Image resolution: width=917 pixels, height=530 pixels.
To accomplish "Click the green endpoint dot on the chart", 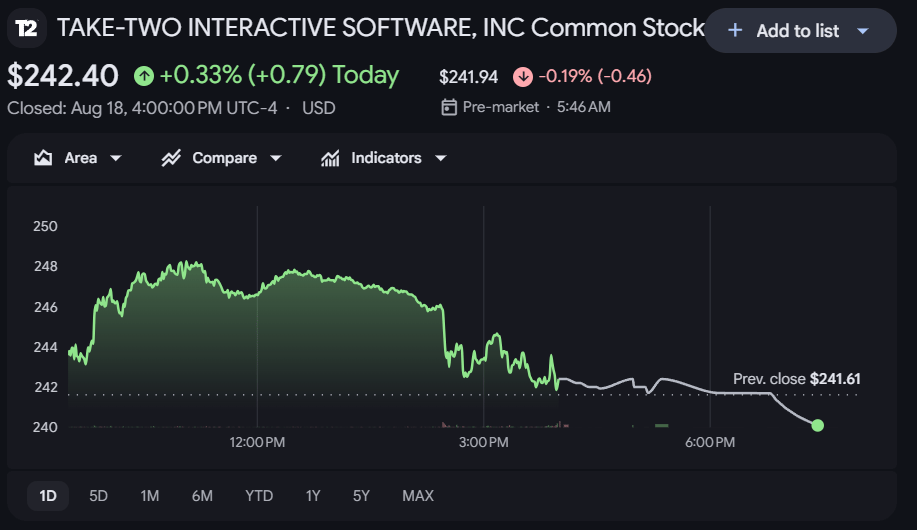I will (818, 425).
